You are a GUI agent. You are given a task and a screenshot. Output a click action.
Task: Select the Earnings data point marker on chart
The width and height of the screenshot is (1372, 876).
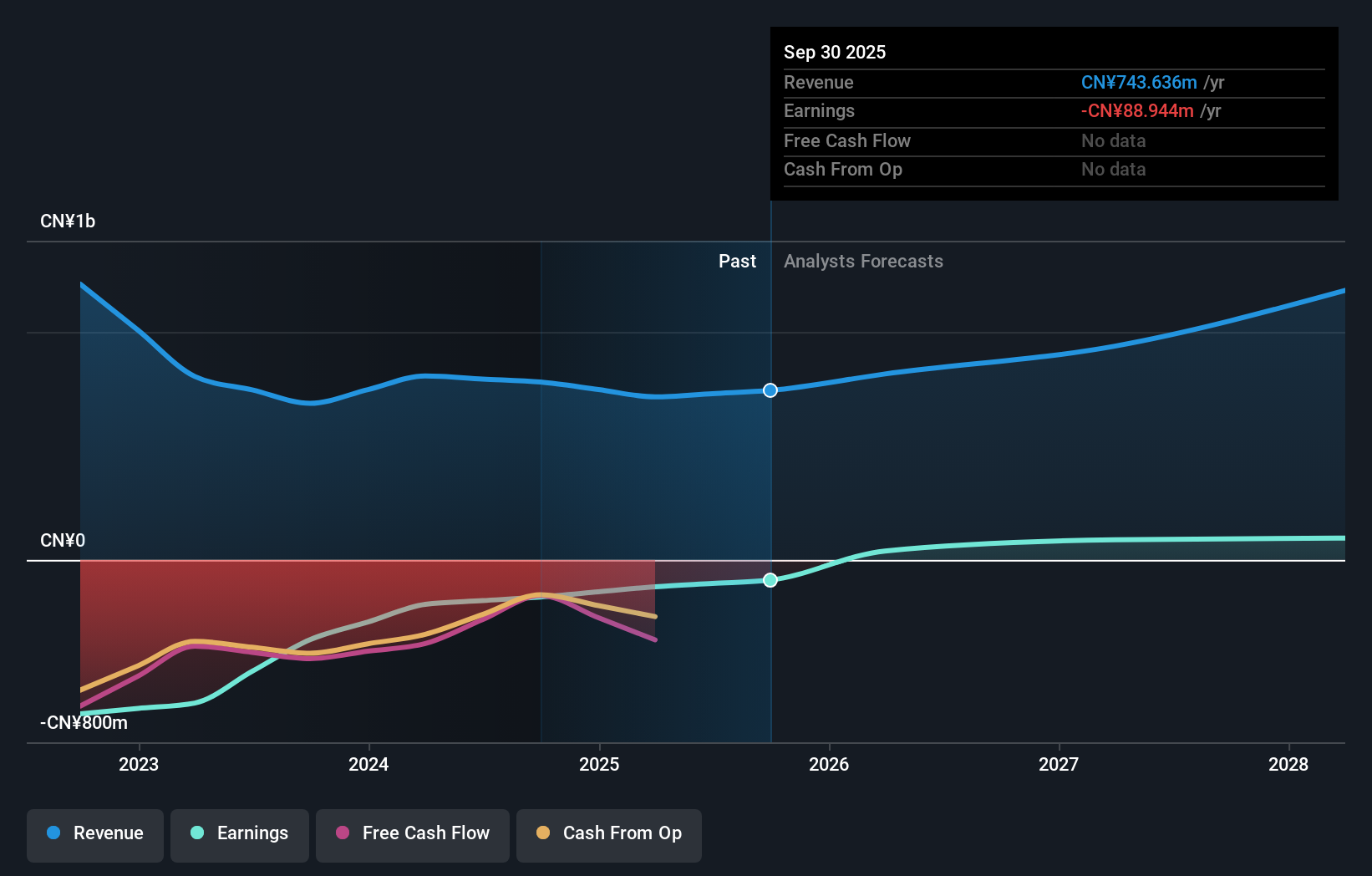[770, 579]
